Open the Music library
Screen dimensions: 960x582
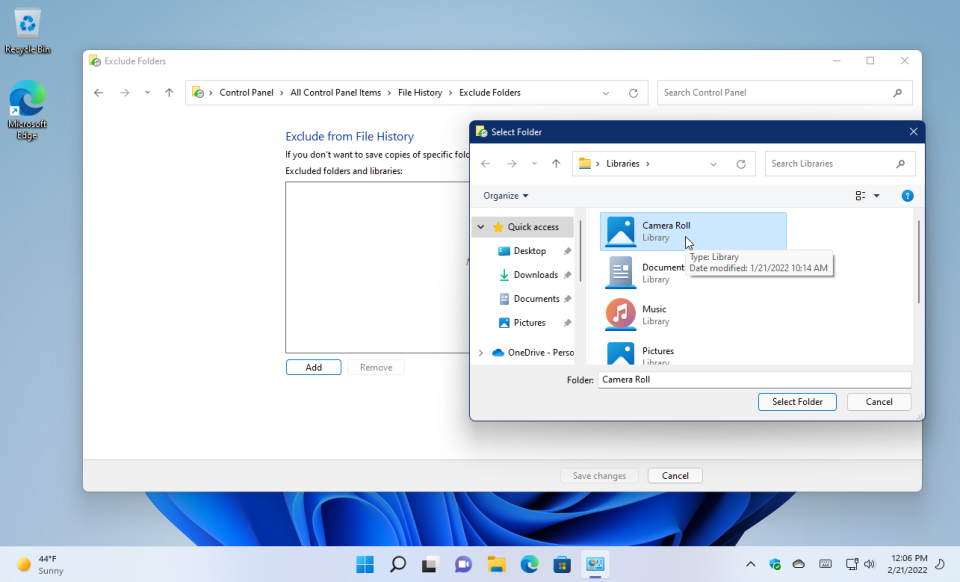(654, 310)
